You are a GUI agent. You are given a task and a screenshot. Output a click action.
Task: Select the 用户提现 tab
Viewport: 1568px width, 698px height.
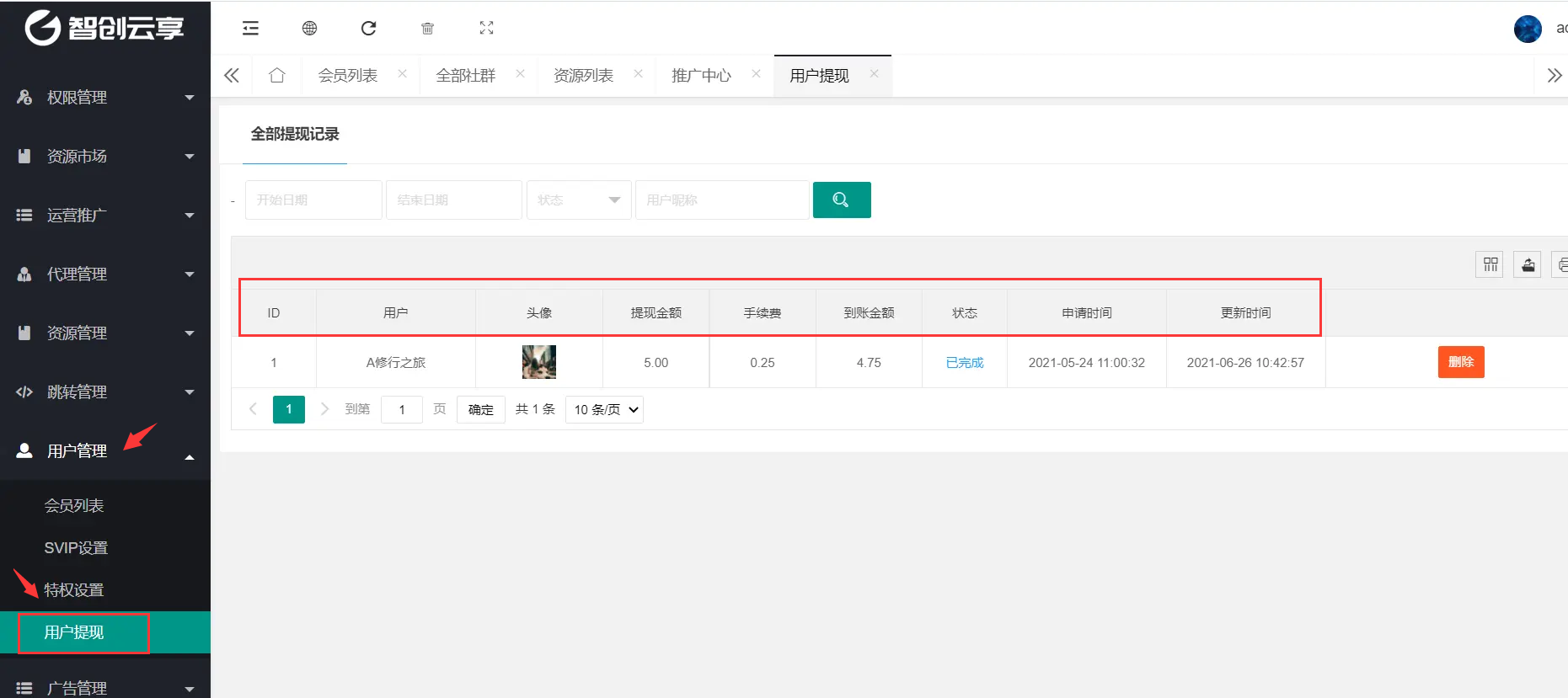point(819,76)
